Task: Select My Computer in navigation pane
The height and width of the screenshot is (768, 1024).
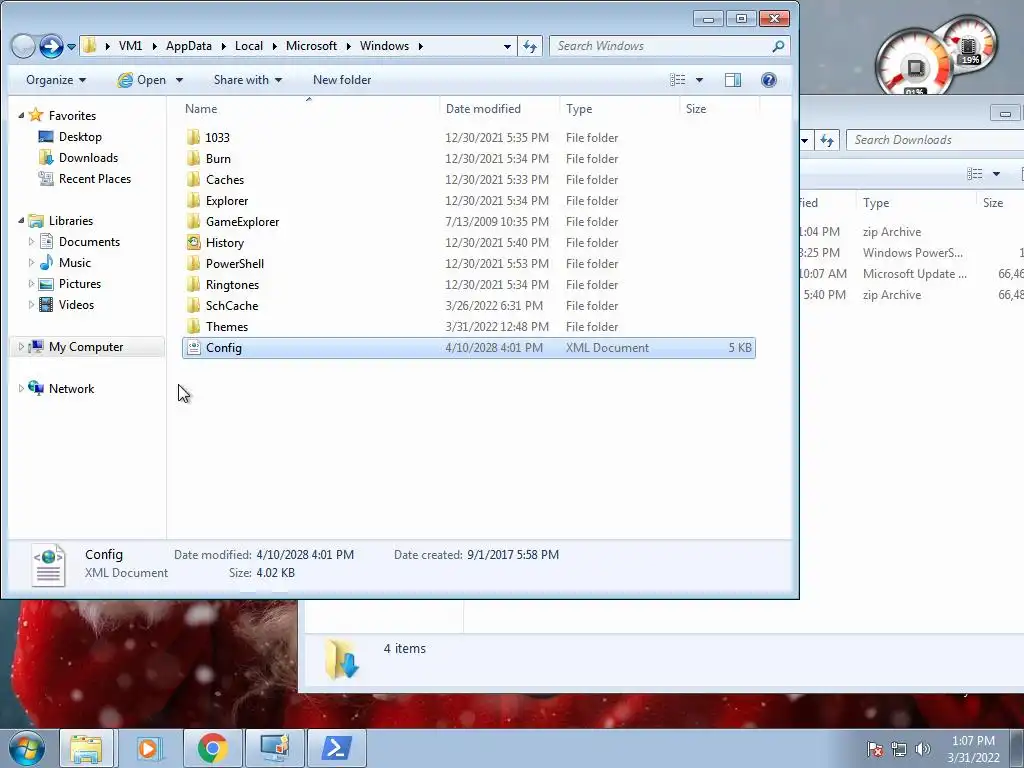Action: tap(86, 347)
